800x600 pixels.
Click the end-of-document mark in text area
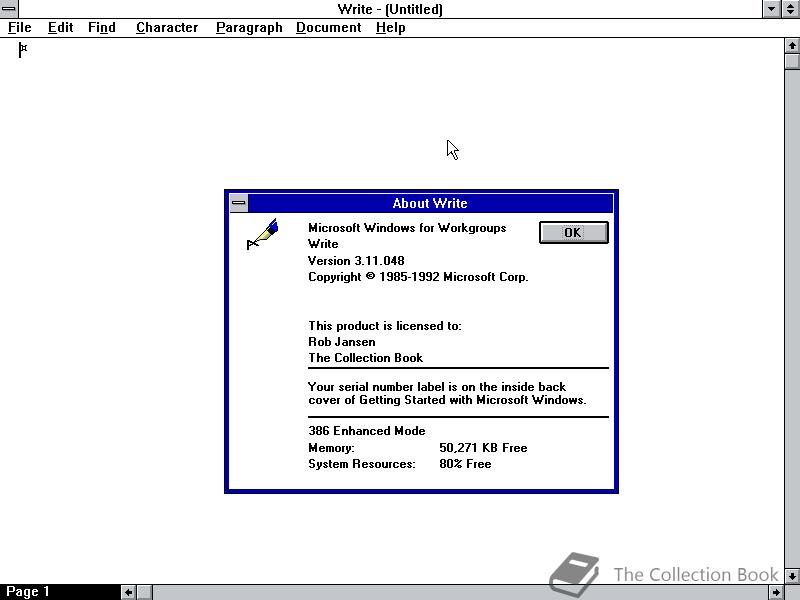coord(22,49)
